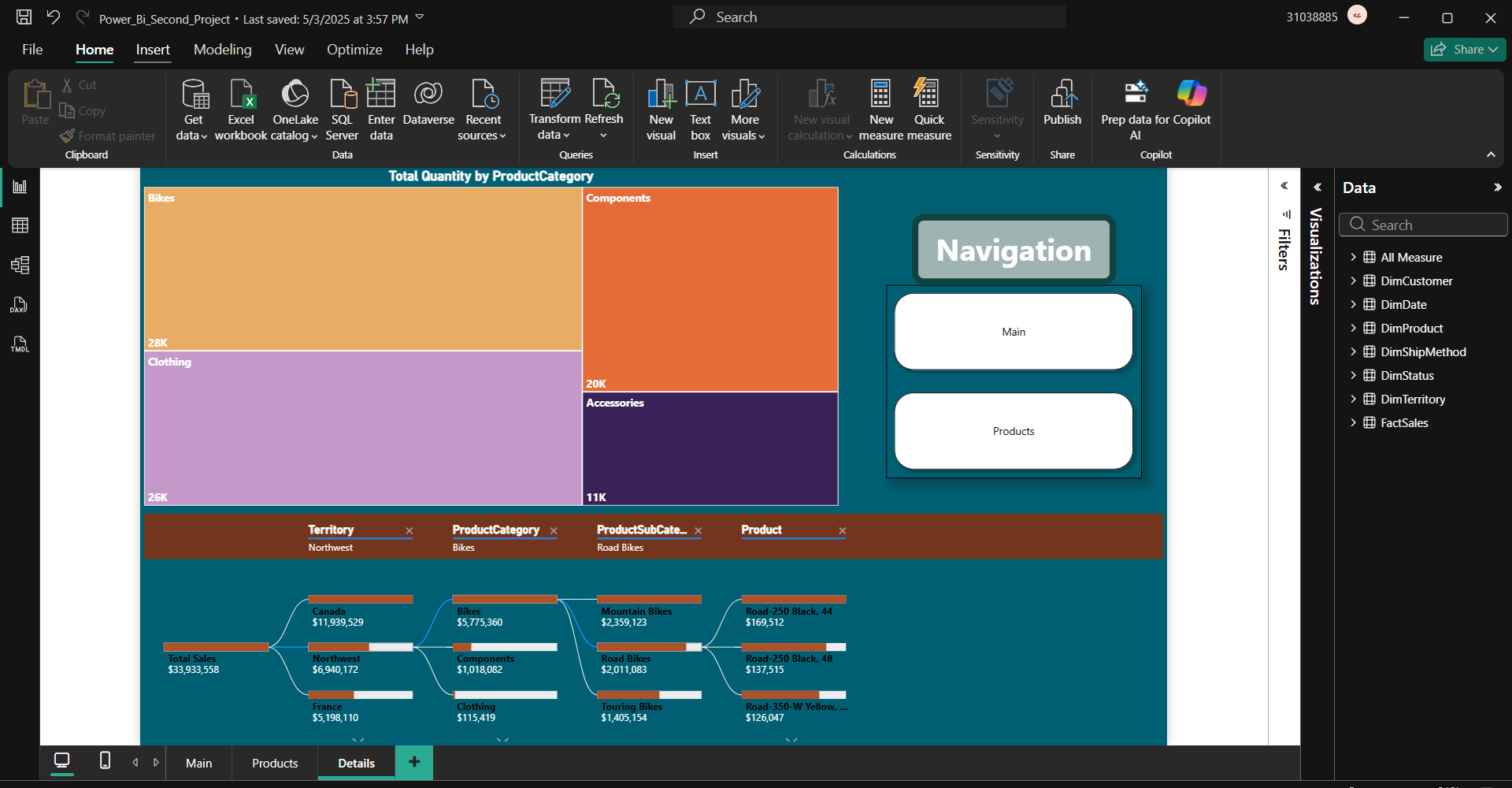Switch to Model view in the left sidebar
Viewport: 1512px width, 788px height.
pyautogui.click(x=20, y=266)
